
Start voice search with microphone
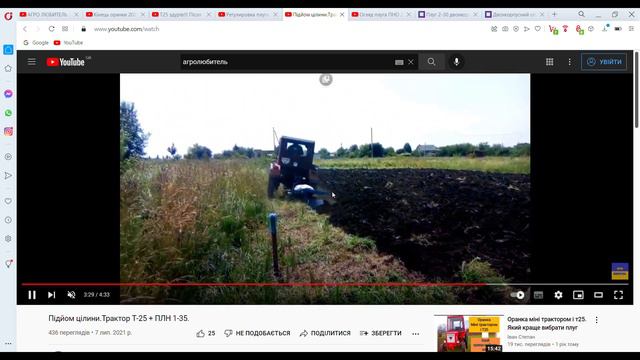tap(456, 62)
